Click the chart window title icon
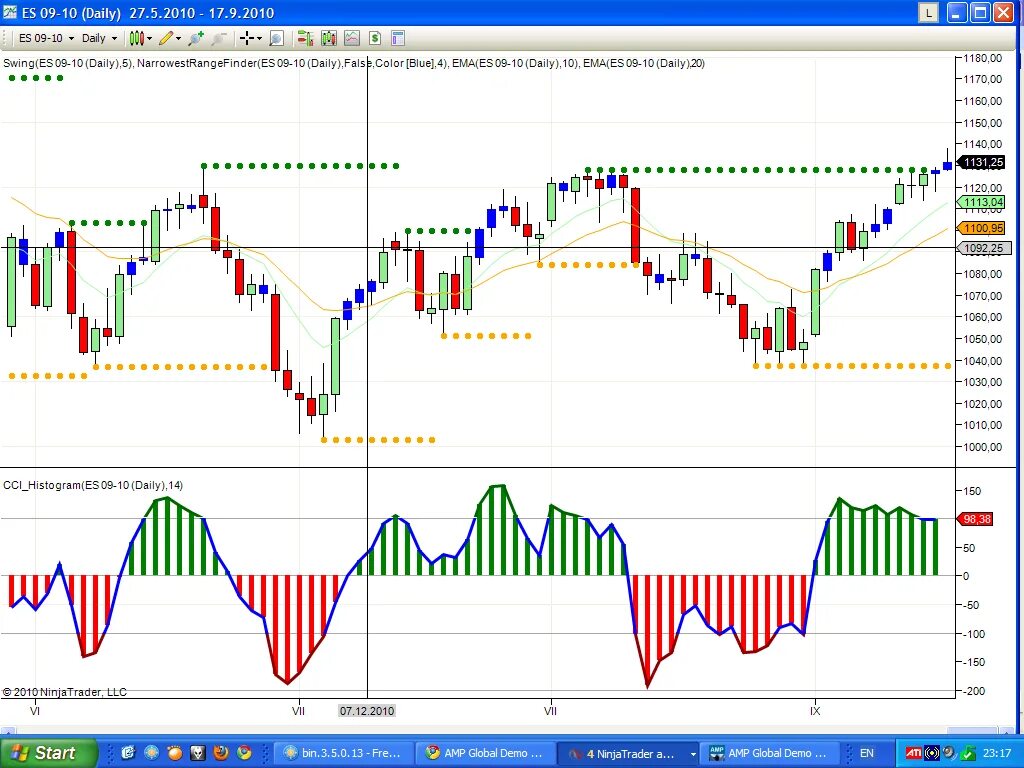The width and height of the screenshot is (1024, 768). click(10, 12)
